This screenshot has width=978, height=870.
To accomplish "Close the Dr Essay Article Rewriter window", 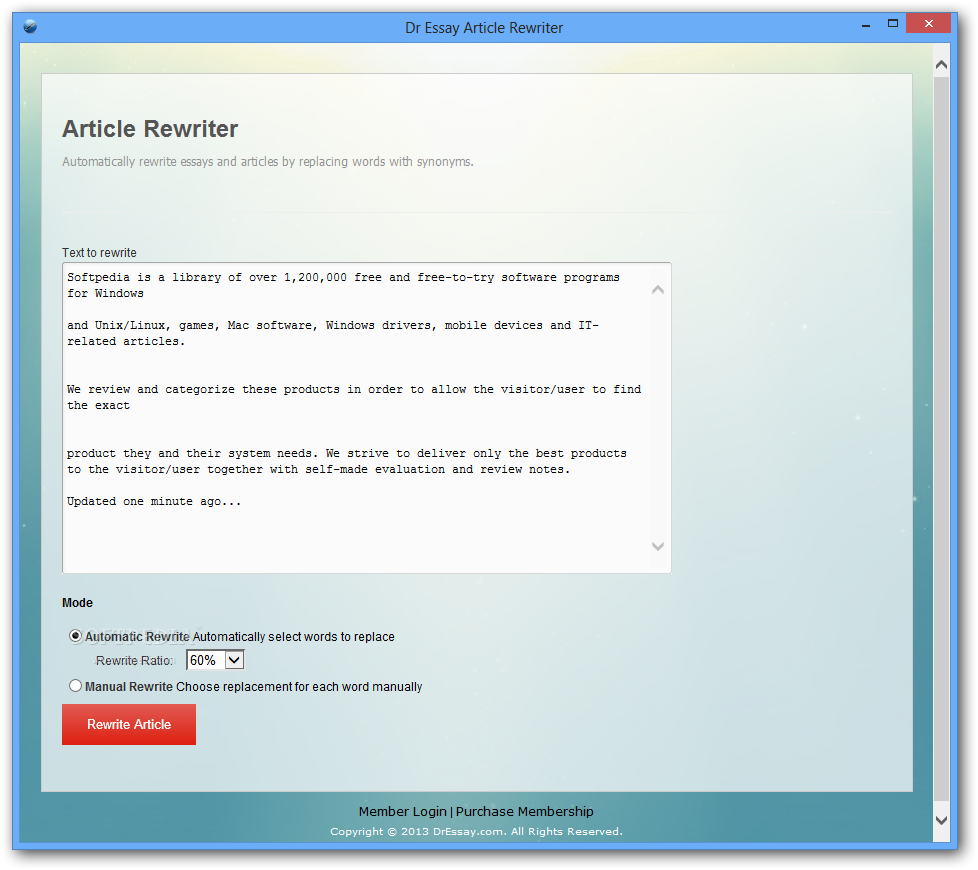I will coord(929,23).
